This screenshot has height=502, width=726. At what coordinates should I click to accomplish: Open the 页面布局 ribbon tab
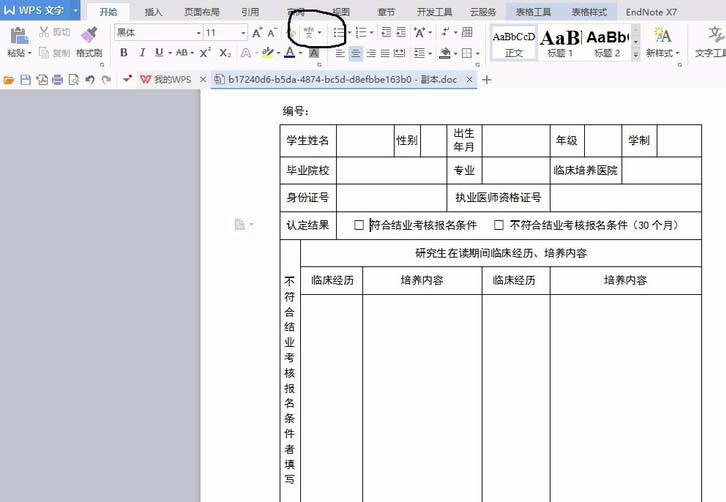[x=201, y=12]
